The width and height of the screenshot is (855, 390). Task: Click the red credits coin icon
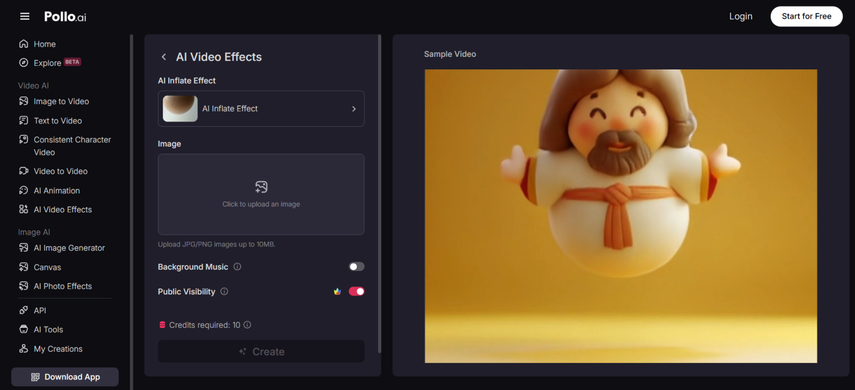[162, 325]
